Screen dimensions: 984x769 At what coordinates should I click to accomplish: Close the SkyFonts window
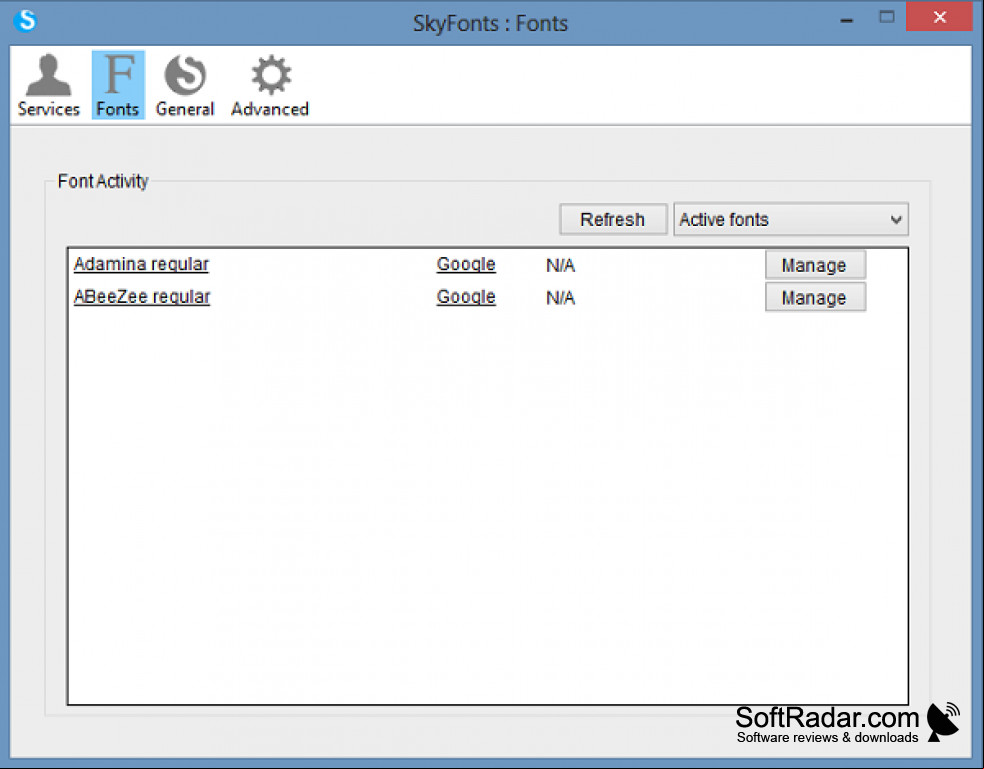click(x=939, y=17)
